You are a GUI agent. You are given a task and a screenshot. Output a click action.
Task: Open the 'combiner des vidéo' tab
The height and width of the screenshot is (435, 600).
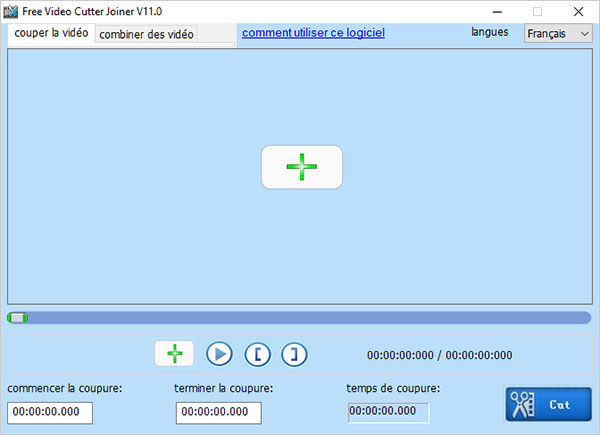click(146, 34)
